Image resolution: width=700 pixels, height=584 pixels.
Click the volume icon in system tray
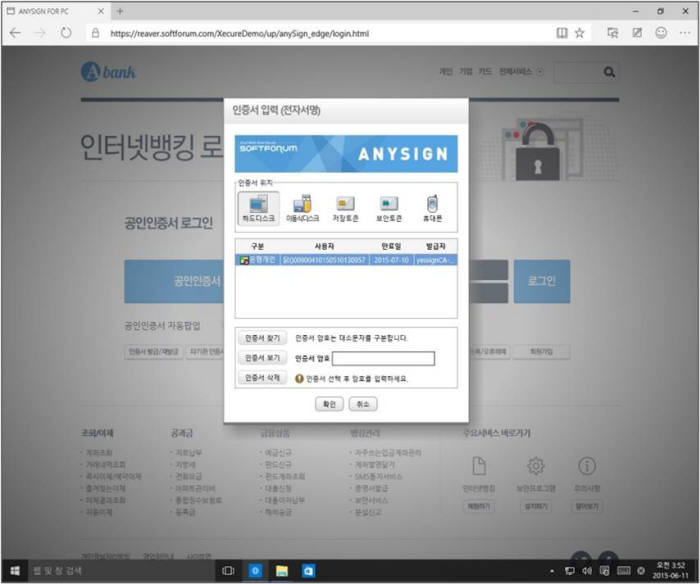click(x=587, y=571)
